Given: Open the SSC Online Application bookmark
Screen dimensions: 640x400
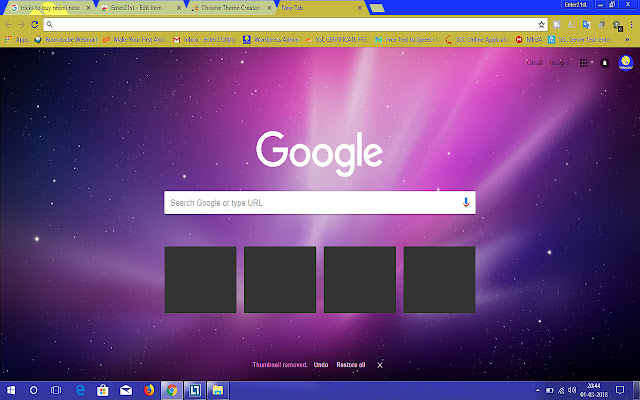Looking at the screenshot, I should coord(477,40).
